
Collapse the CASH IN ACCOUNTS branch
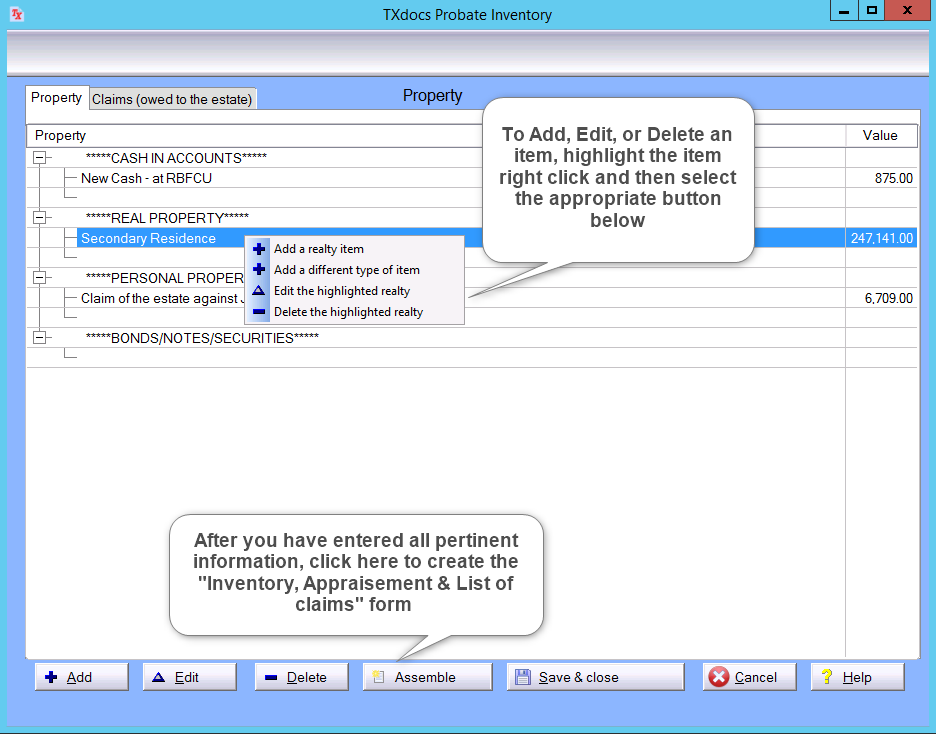(x=39, y=157)
